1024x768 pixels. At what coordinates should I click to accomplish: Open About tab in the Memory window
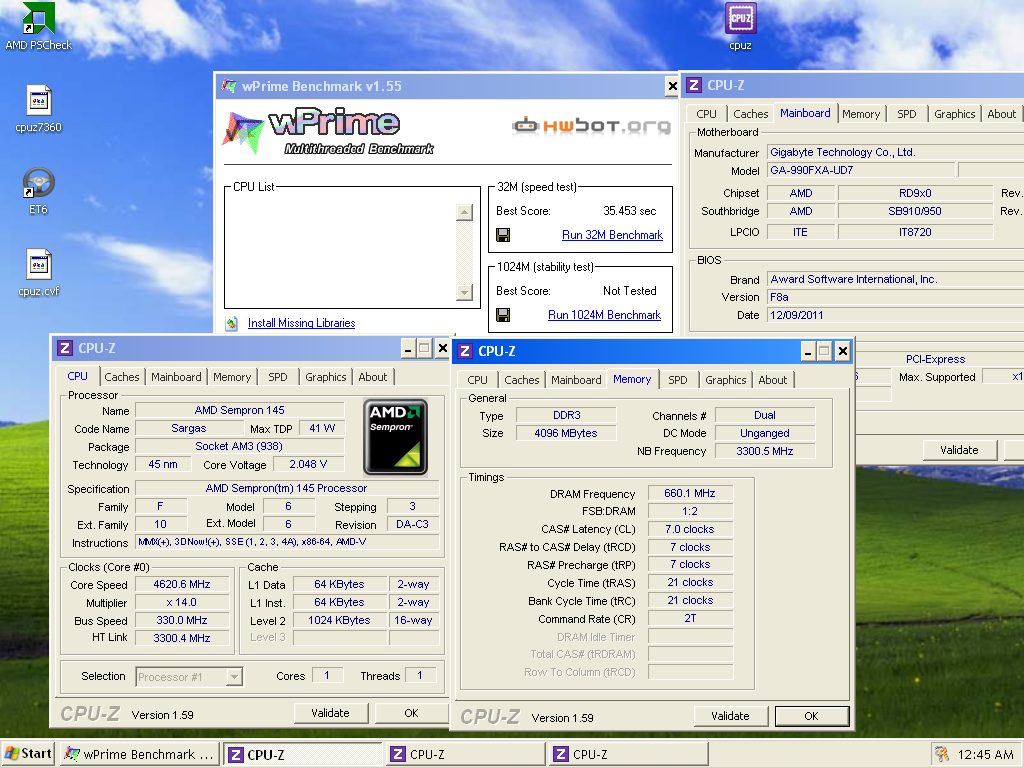point(773,379)
